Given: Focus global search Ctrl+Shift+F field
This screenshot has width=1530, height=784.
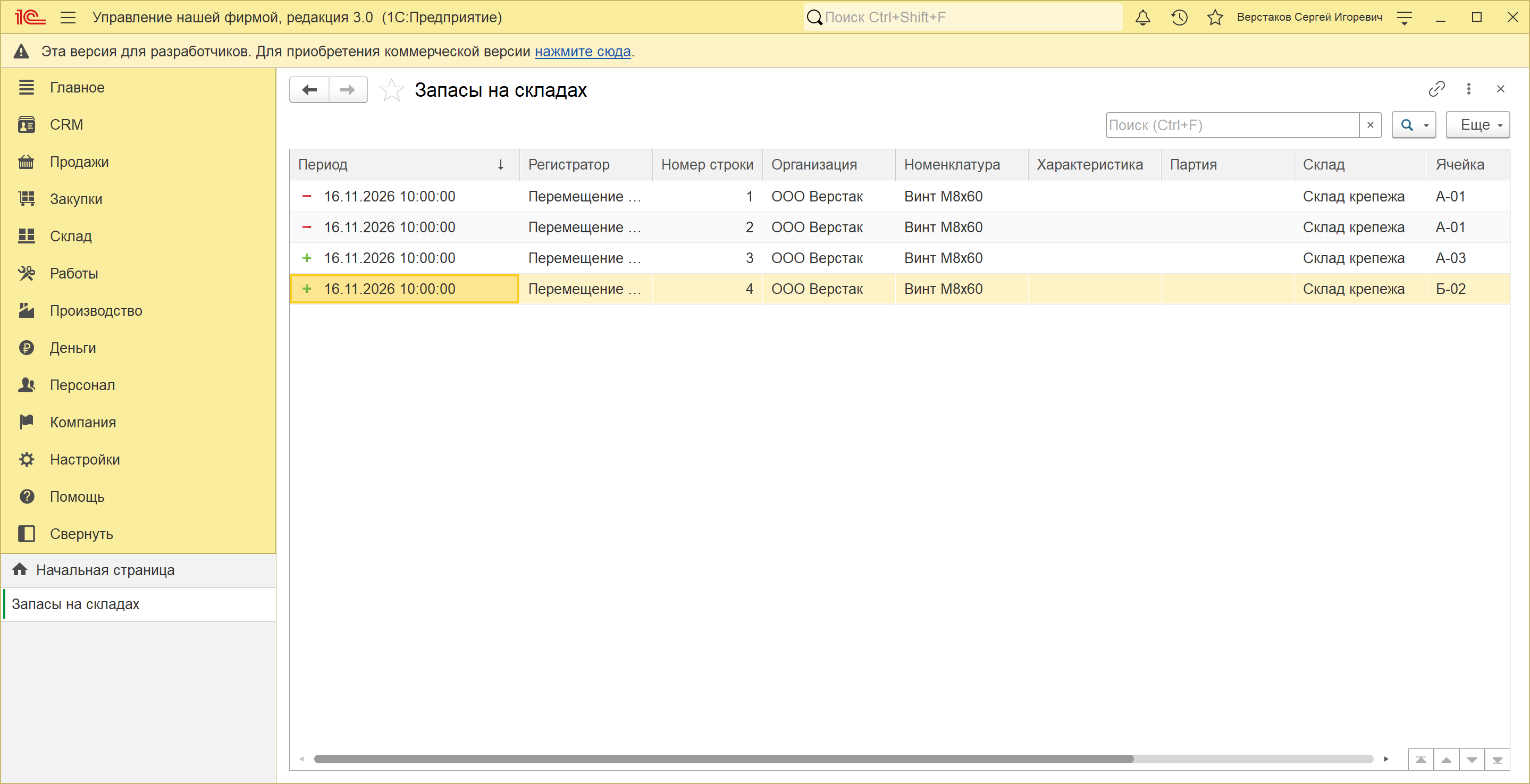Looking at the screenshot, I should [x=963, y=17].
